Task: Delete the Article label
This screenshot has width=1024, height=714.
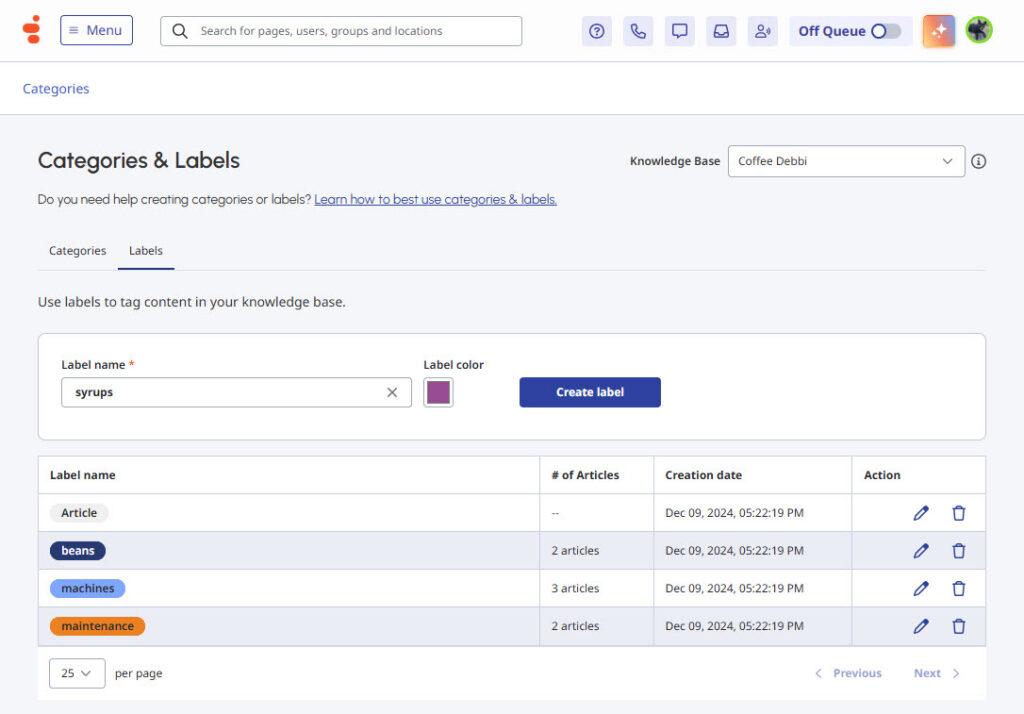Action: tap(959, 513)
